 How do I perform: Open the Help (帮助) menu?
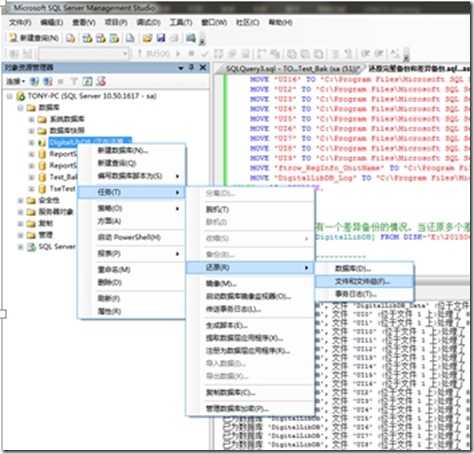[x=281, y=22]
